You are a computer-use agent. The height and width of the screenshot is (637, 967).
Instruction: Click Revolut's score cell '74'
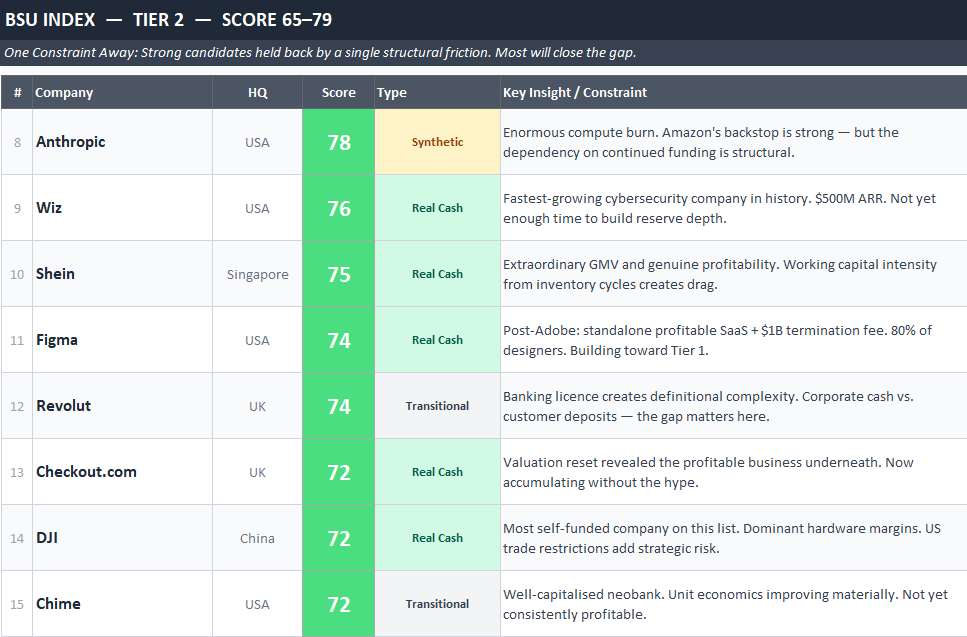pos(339,406)
